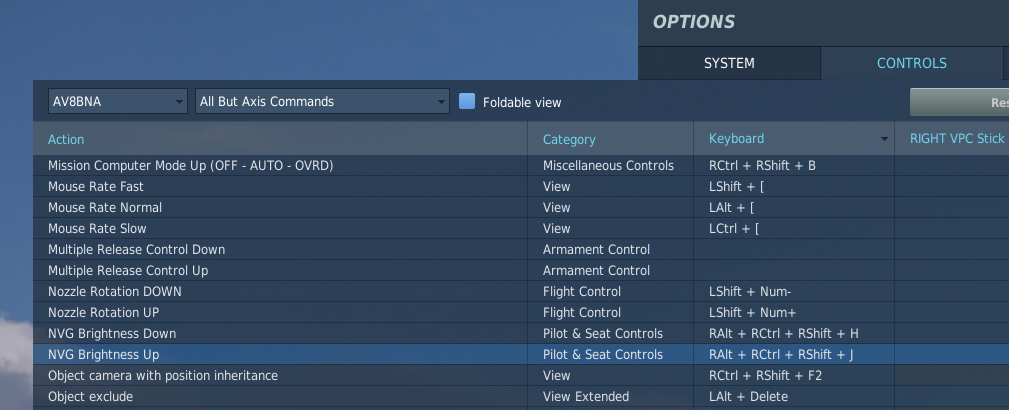
Task: Select Object exclude keyboard binding cell
Action: [793, 397]
